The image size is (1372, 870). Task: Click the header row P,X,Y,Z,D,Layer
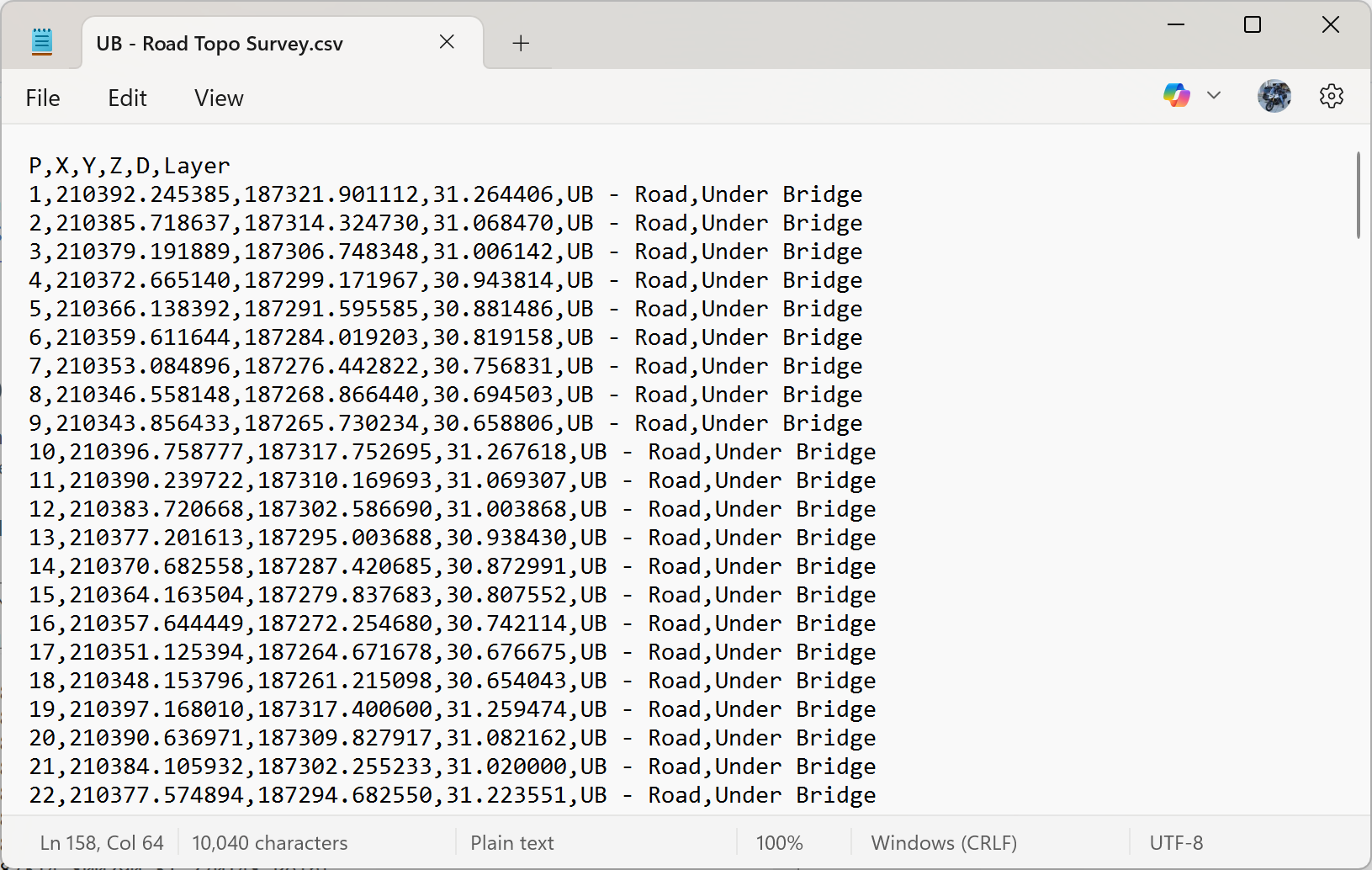point(128,165)
